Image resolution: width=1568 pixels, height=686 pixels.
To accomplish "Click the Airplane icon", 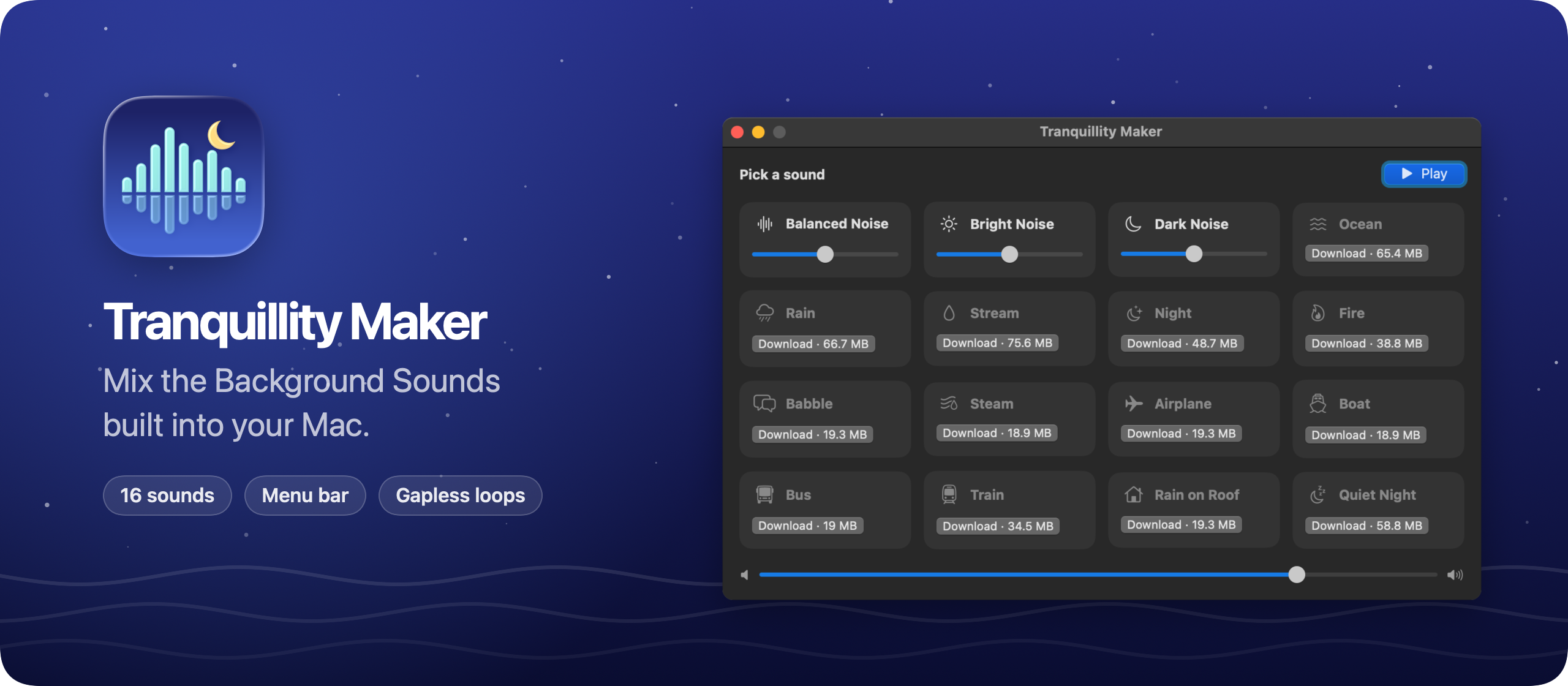I will pos(1134,404).
